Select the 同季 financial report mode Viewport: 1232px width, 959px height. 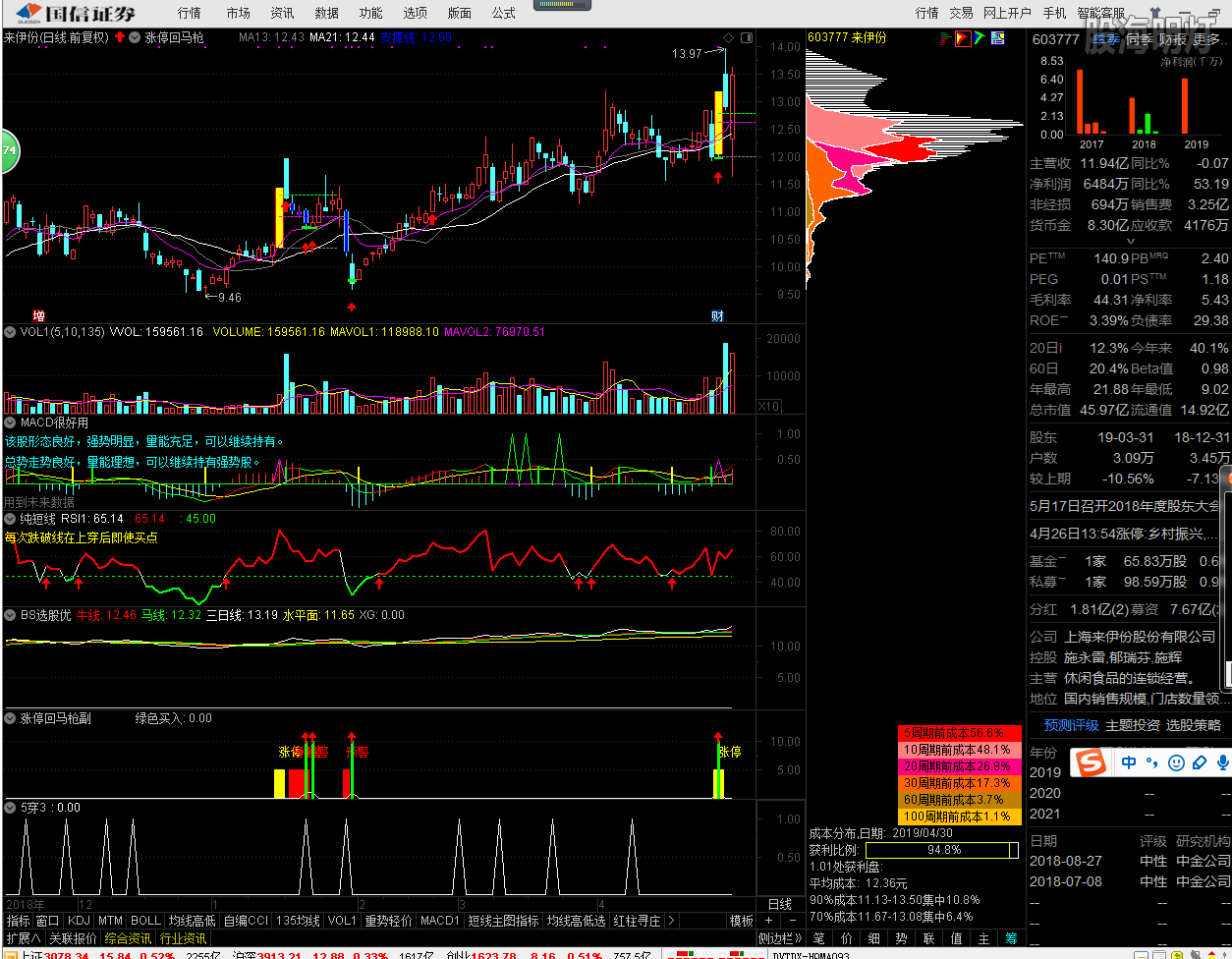[1140, 39]
